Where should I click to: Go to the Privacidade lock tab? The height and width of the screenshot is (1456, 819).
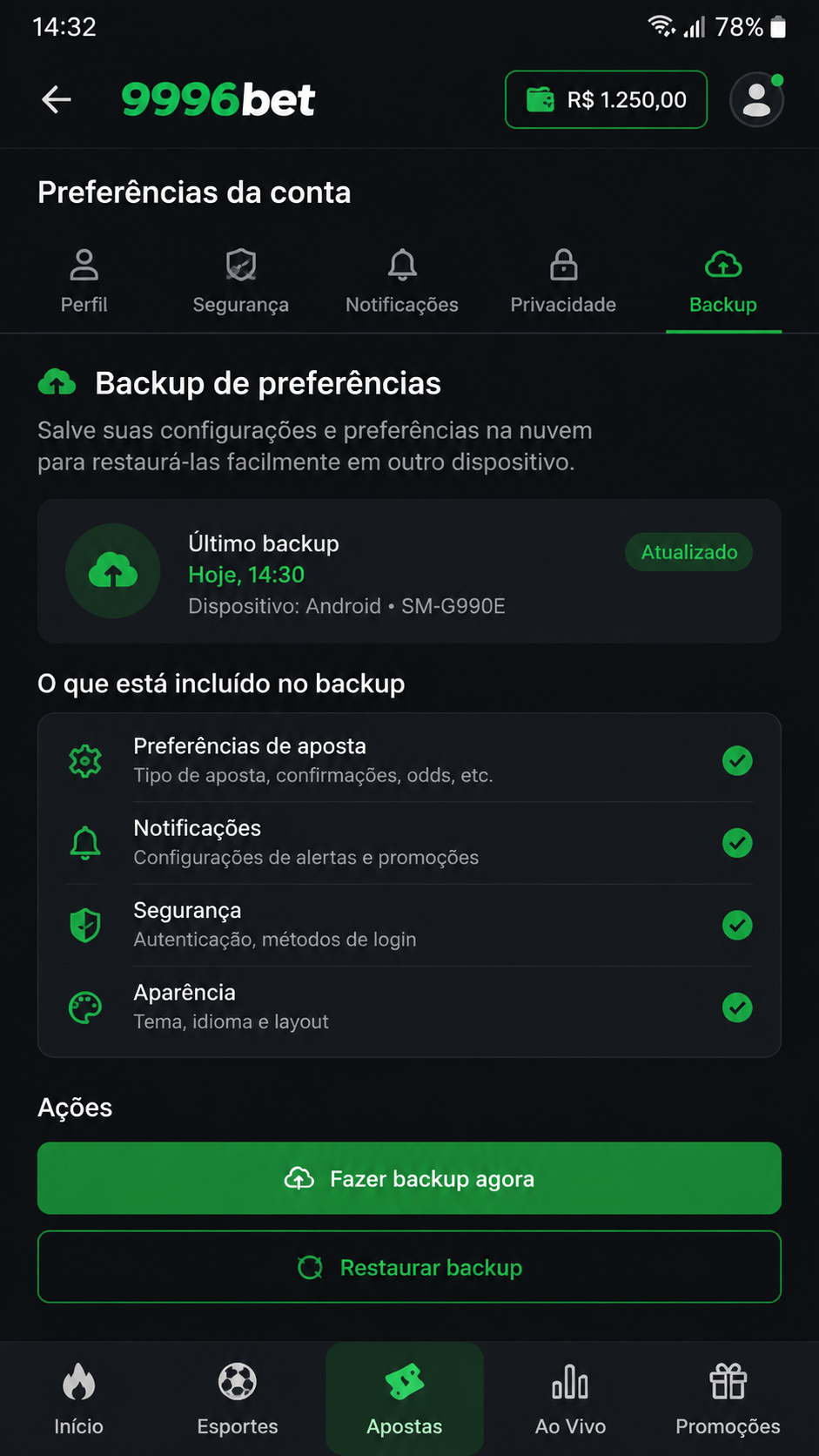pyautogui.click(x=563, y=281)
